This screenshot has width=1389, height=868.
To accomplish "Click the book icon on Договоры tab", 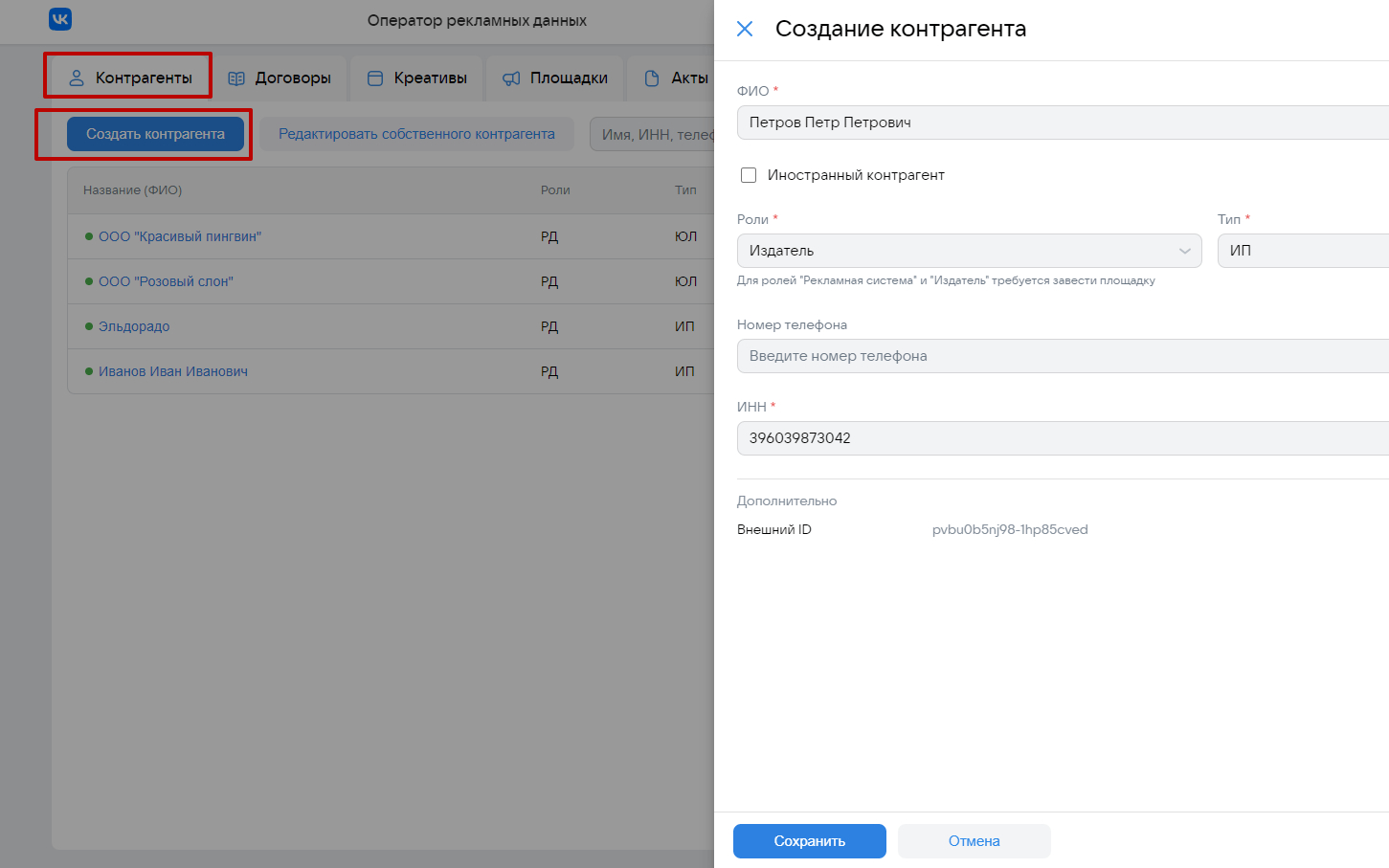I will click(236, 78).
